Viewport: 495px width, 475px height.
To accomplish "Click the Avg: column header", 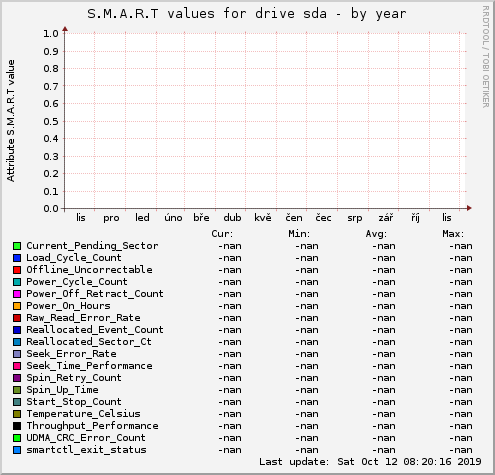I will 376,234.
